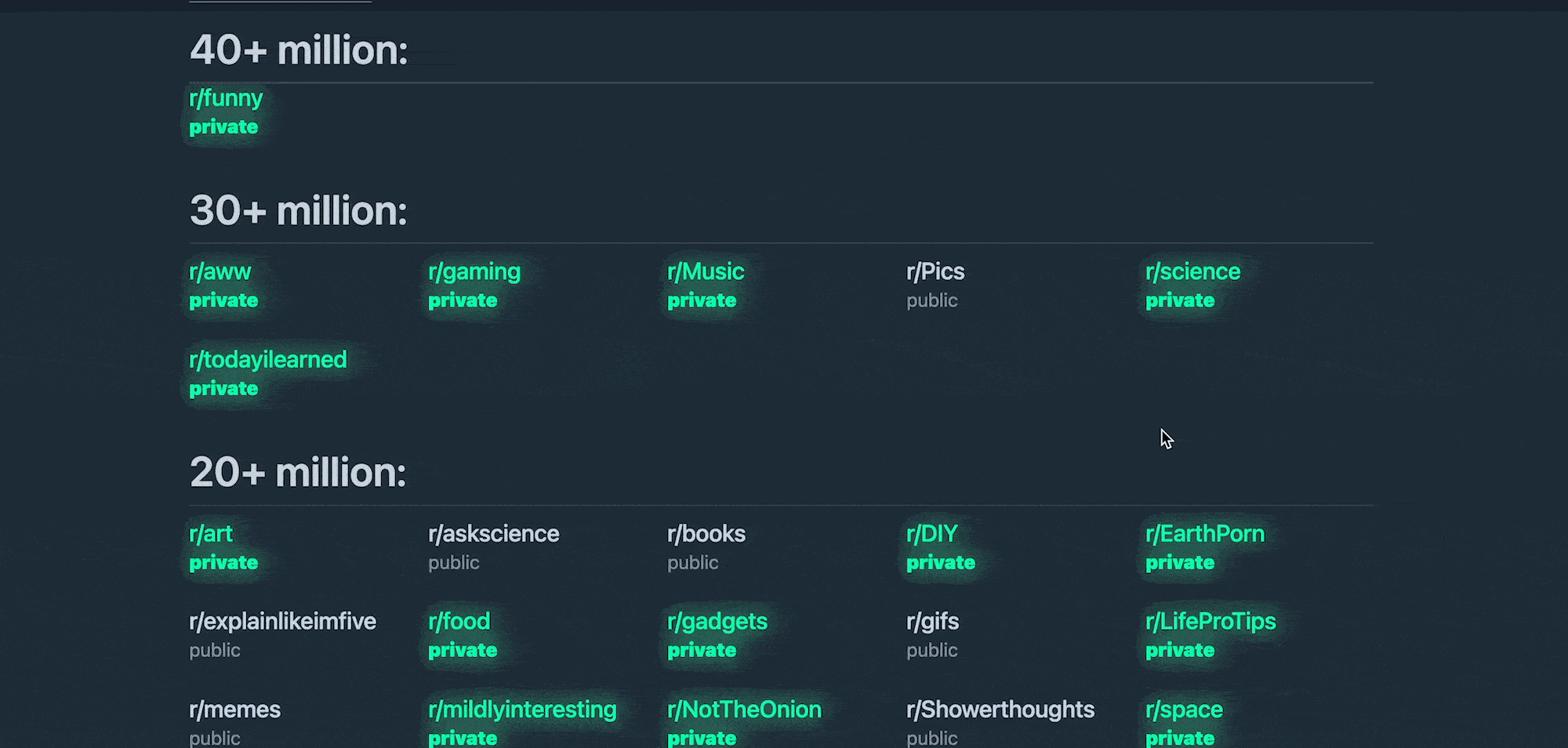Image resolution: width=1568 pixels, height=748 pixels.
Task: Open the r/gadgets subreddit link
Action: 716,621
